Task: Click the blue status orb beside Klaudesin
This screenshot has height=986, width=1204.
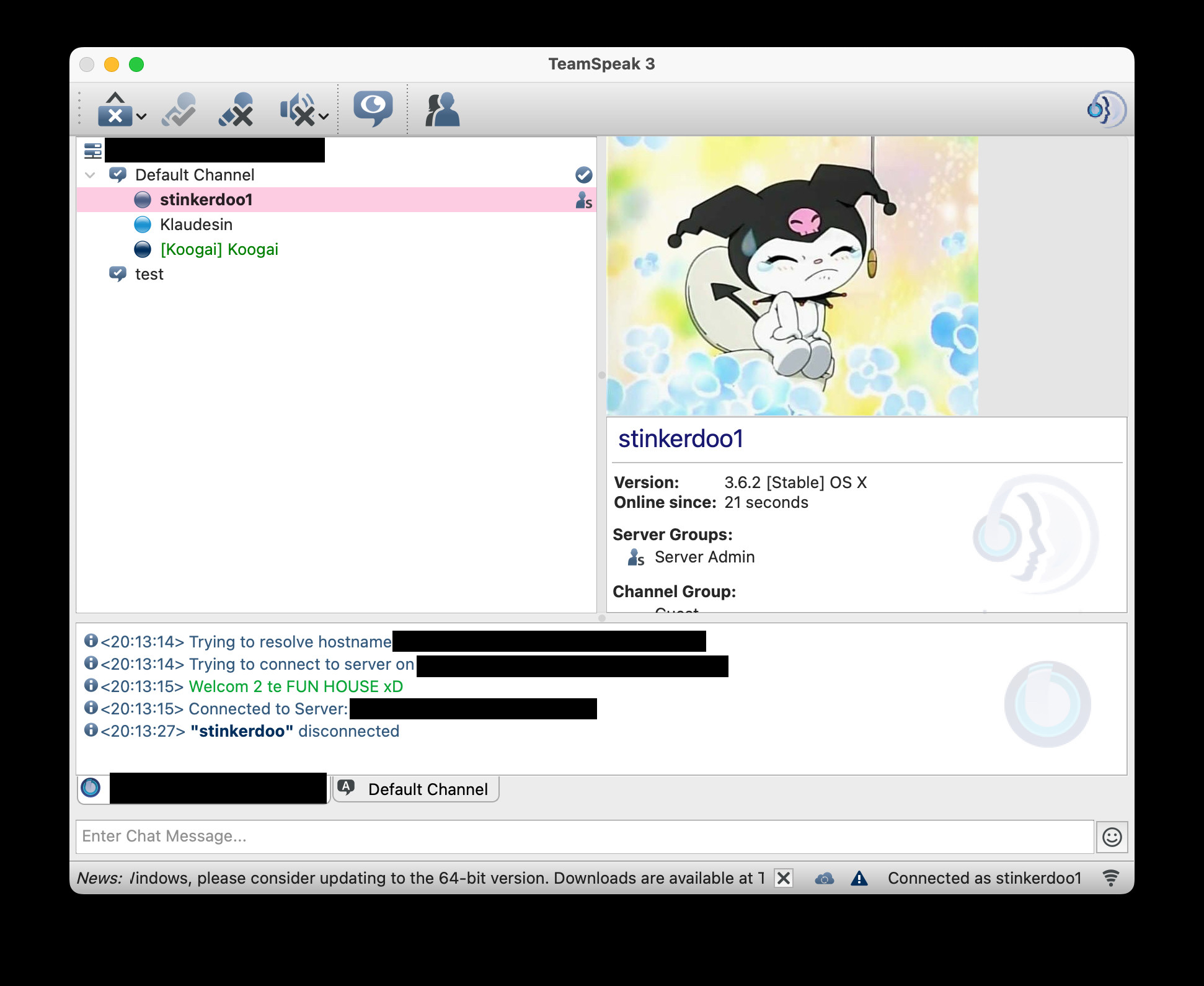Action: pos(143,224)
